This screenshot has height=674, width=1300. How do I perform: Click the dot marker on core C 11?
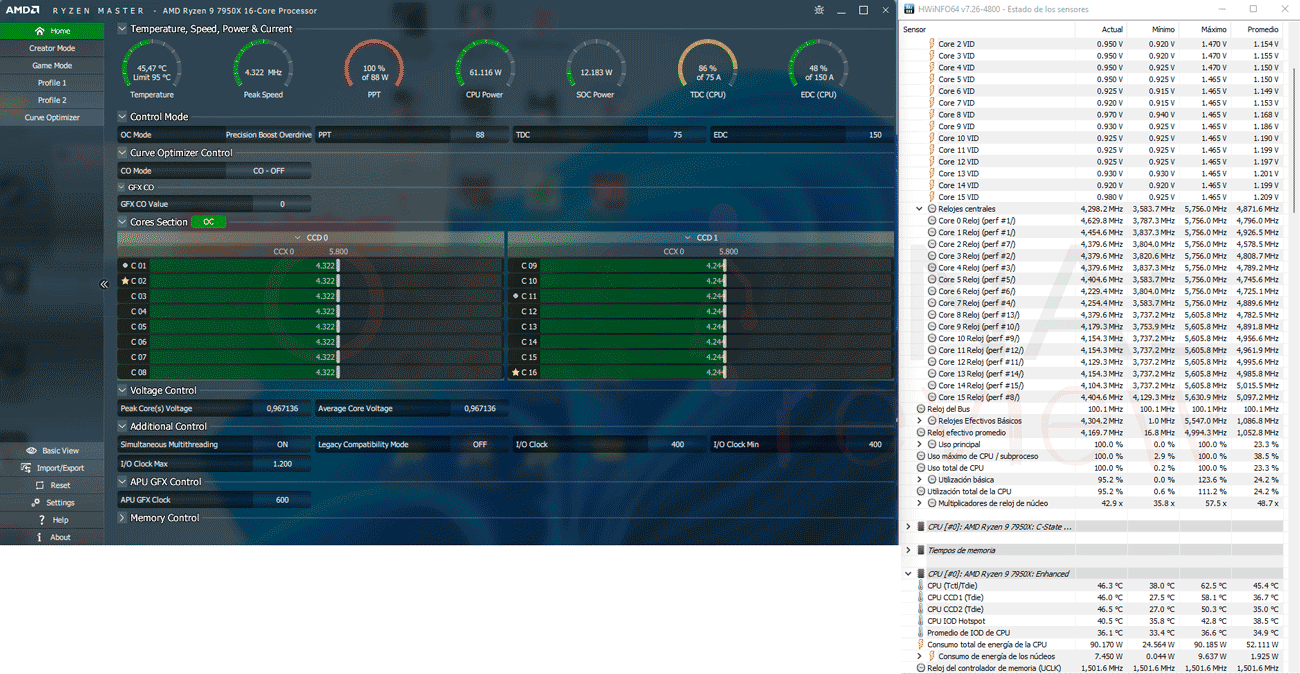pyautogui.click(x=516, y=296)
